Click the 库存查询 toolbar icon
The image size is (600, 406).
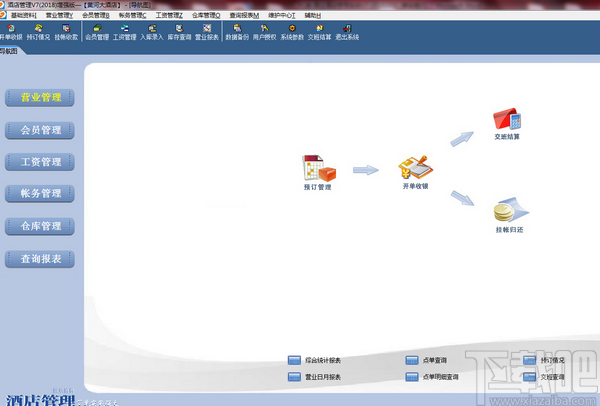click(x=179, y=33)
